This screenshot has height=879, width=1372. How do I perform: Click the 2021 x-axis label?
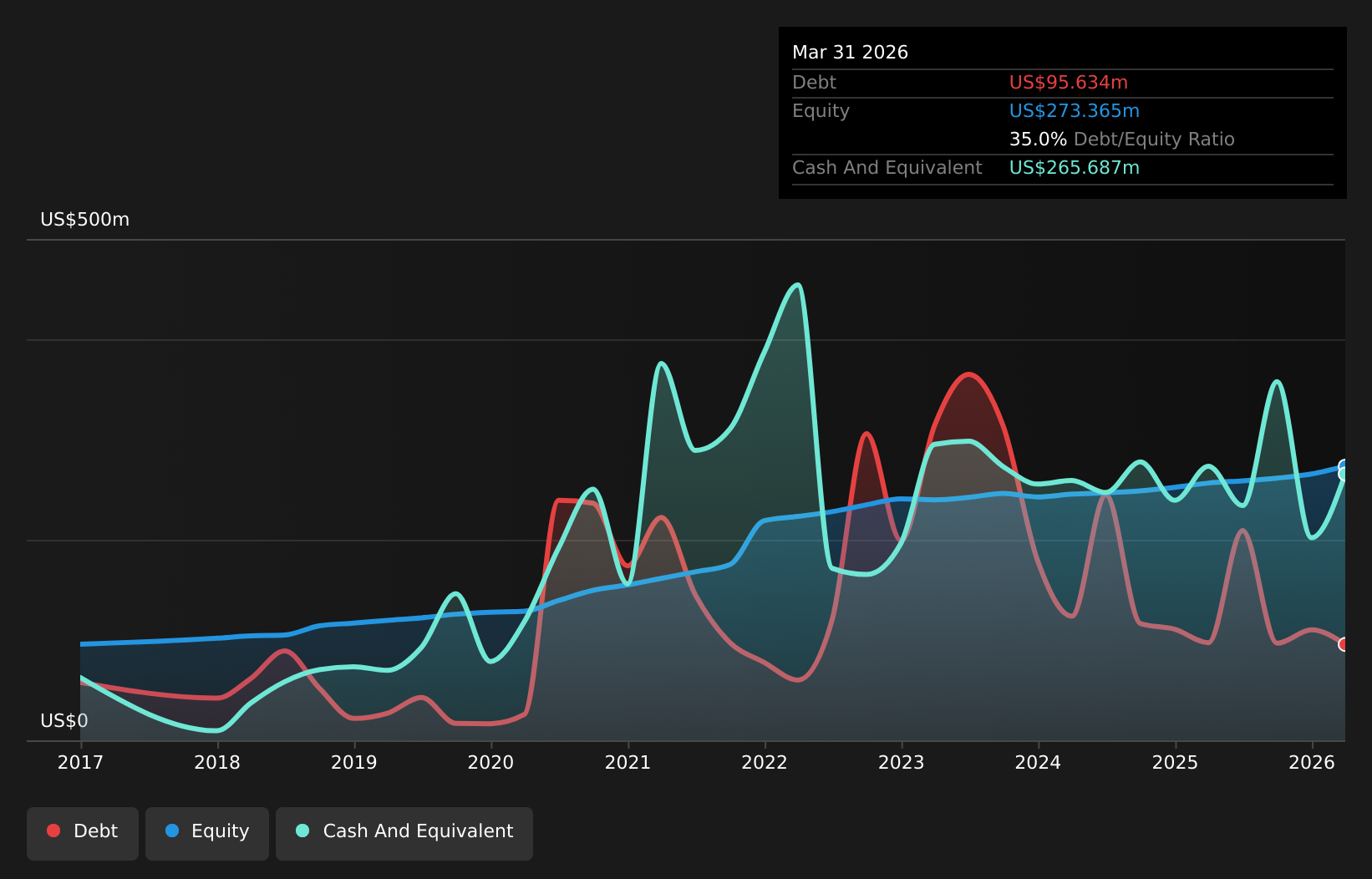[x=628, y=762]
